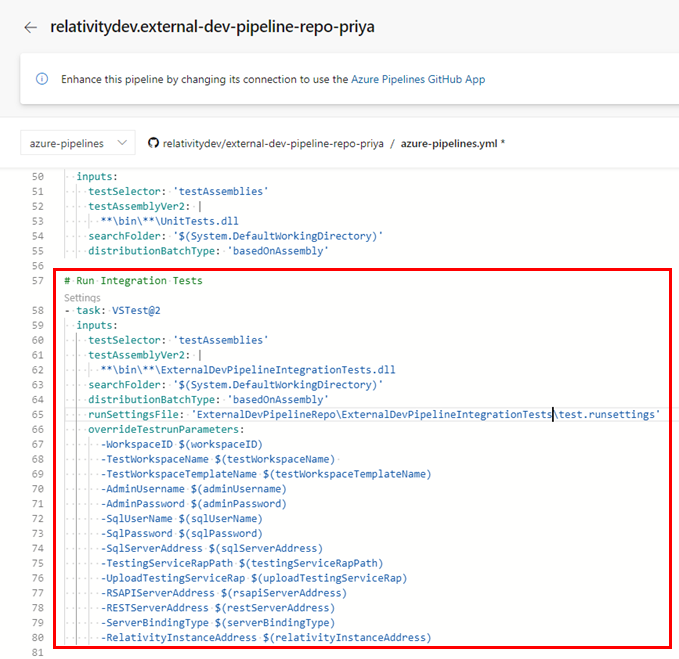
Task: Open the azure-pipelines branch dropdown
Action: point(78,143)
